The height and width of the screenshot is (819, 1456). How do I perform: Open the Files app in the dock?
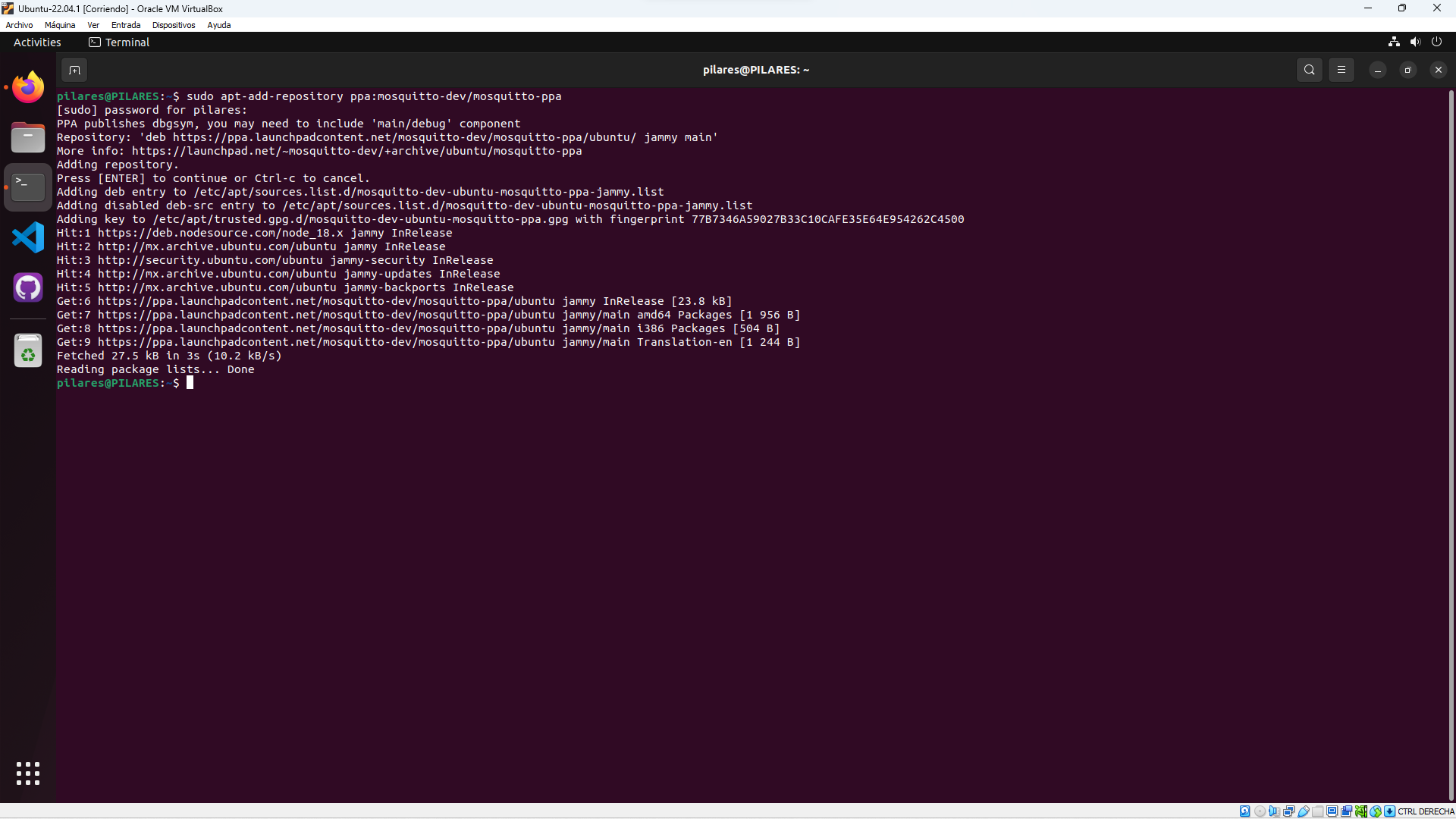tap(28, 137)
